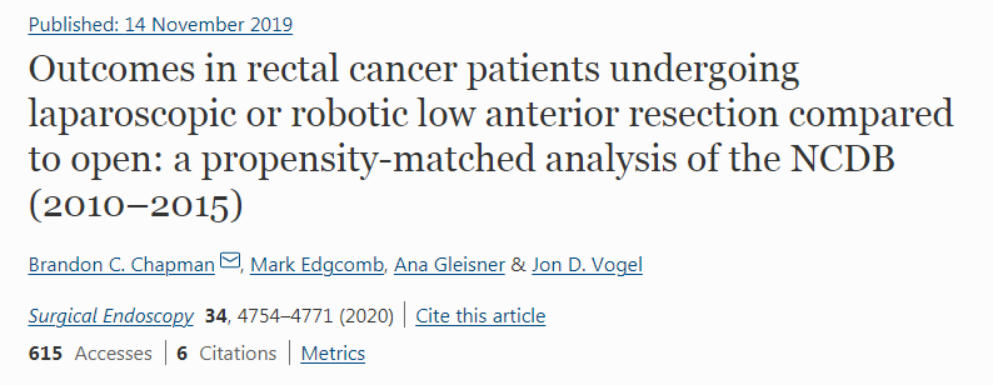This screenshot has width=993, height=385.
Task: Click Cite this article
Action: tap(480, 315)
